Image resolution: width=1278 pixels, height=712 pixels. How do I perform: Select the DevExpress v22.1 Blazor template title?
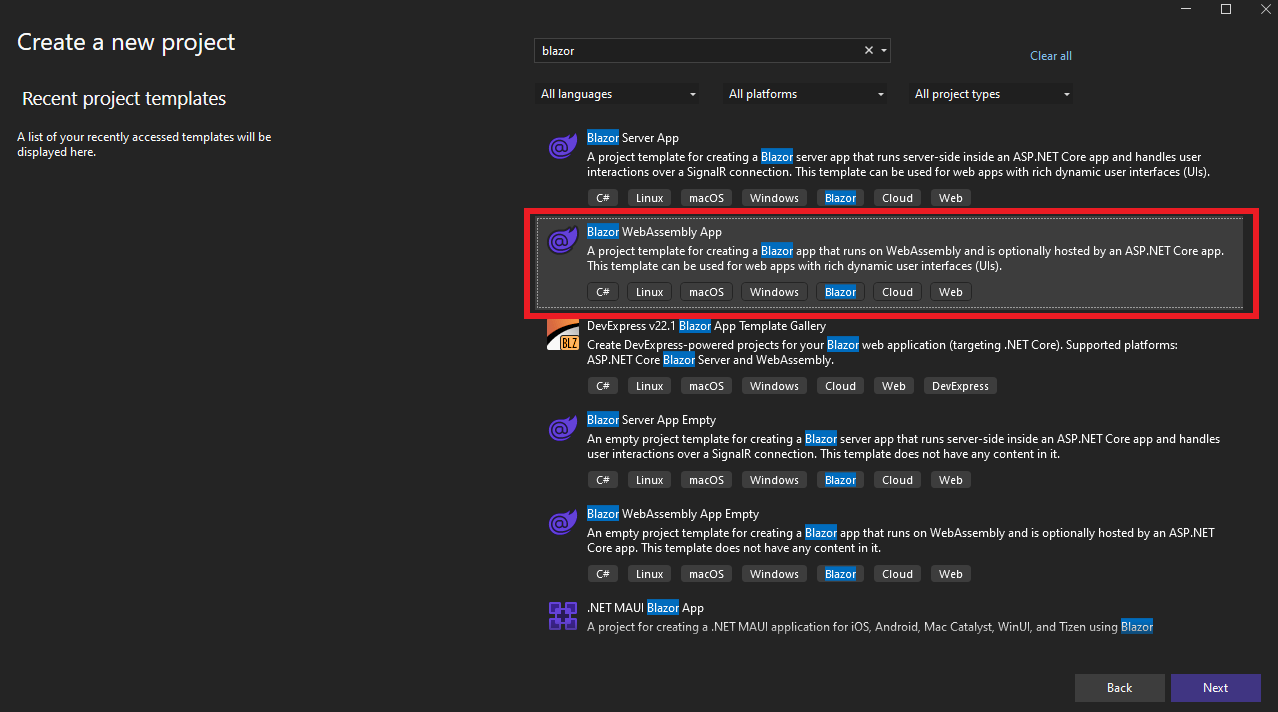(706, 326)
